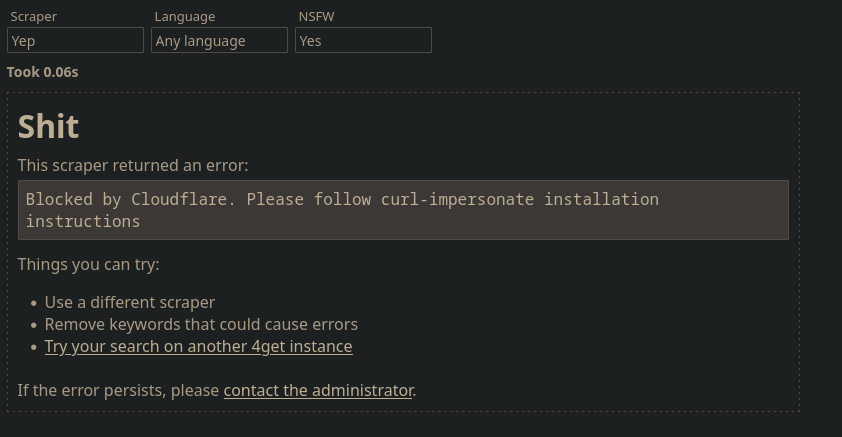Select the Took 0.06s timing text

click(x=42, y=72)
